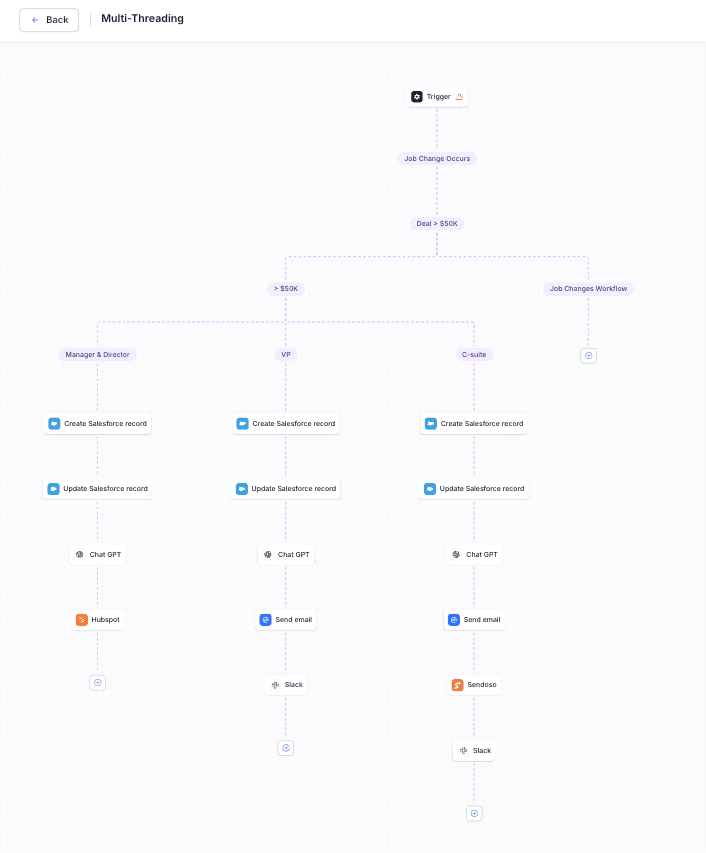
Task: Open Update Salesforce record under VP
Action: click(x=286, y=489)
